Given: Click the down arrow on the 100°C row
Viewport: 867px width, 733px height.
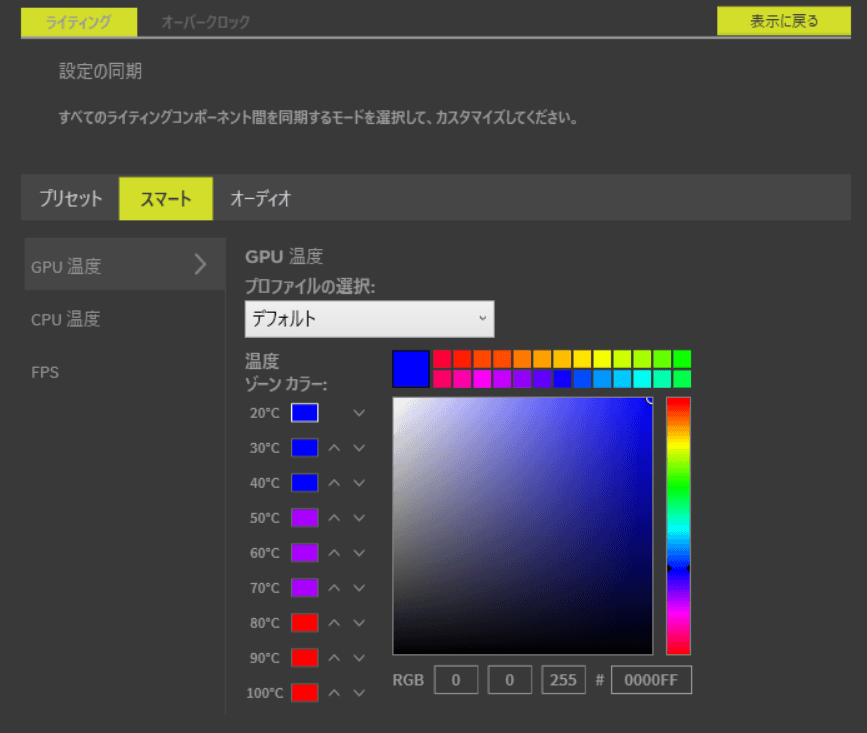Looking at the screenshot, I should click(x=359, y=693).
